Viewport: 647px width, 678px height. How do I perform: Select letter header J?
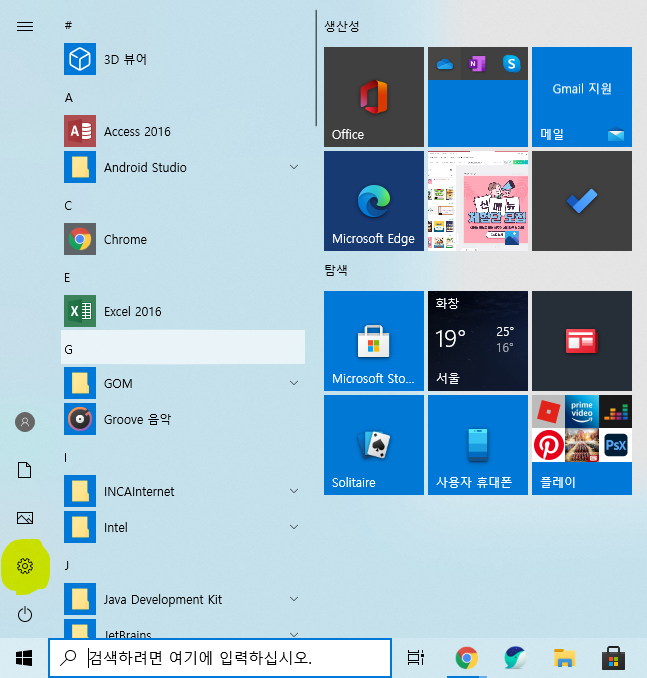click(67, 565)
